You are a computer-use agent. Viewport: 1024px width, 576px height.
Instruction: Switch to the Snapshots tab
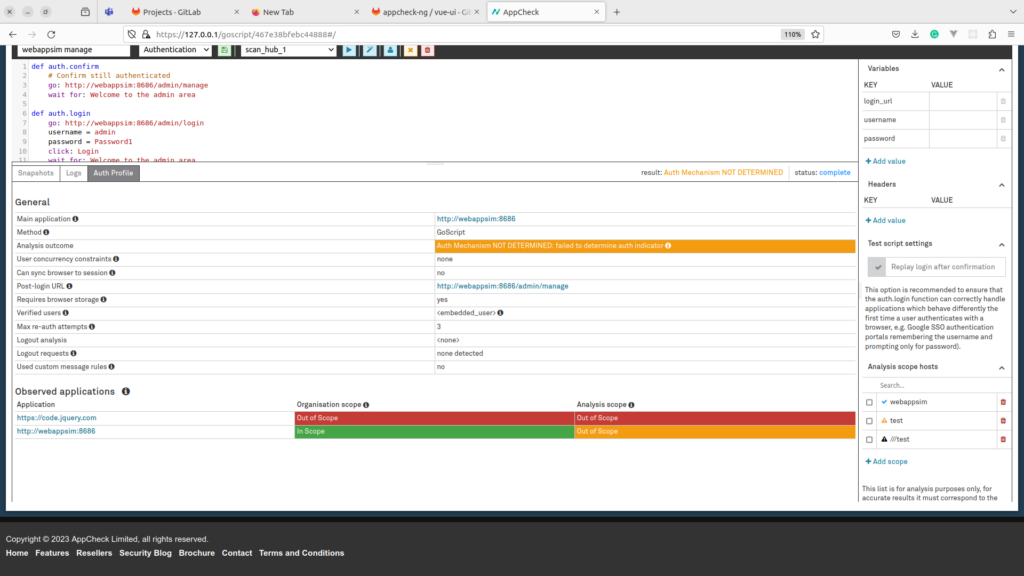[35, 173]
